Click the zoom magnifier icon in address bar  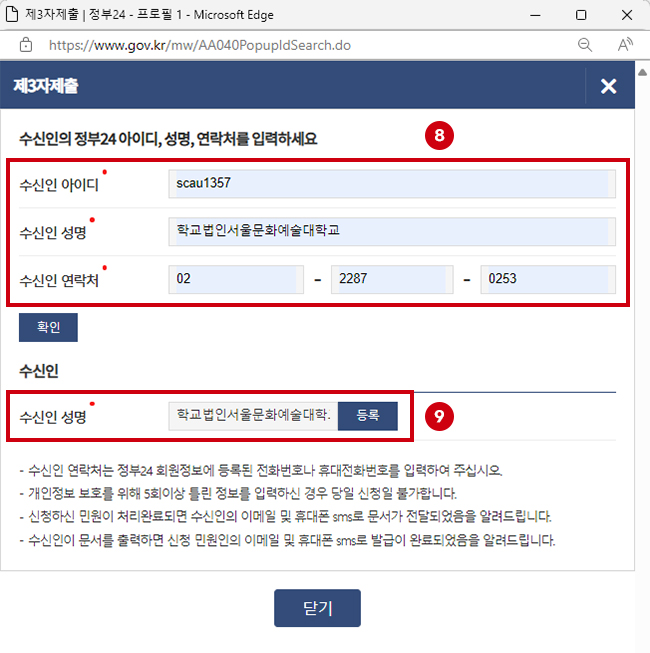tap(585, 45)
